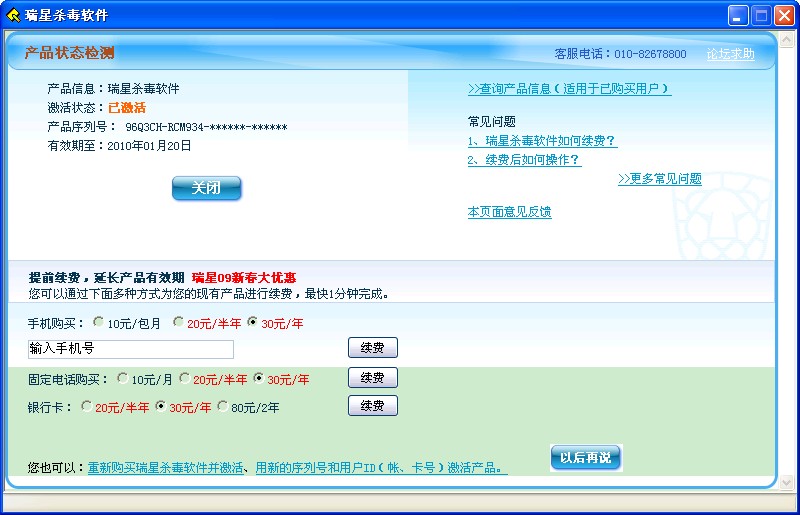Click the 已激活 status text
This screenshot has width=800, height=515.
pyautogui.click(x=127, y=108)
